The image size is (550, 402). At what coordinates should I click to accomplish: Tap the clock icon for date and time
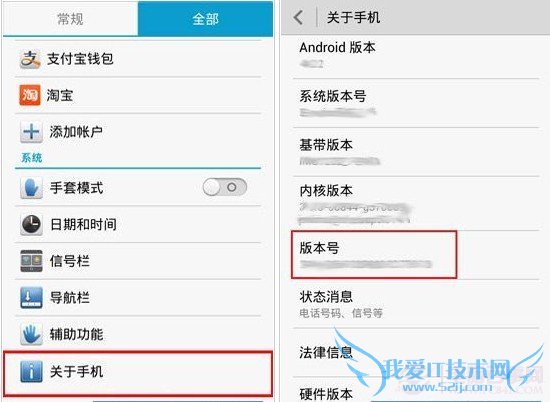tap(31, 225)
